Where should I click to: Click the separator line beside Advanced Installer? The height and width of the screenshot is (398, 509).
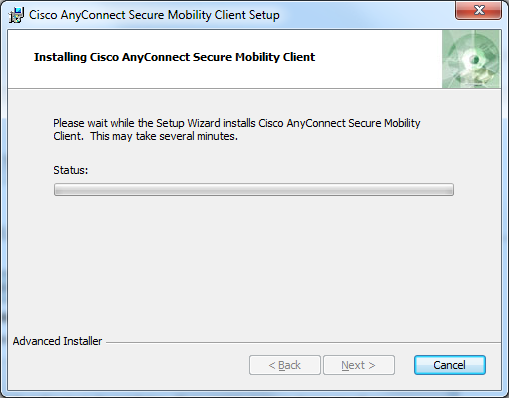(303, 342)
